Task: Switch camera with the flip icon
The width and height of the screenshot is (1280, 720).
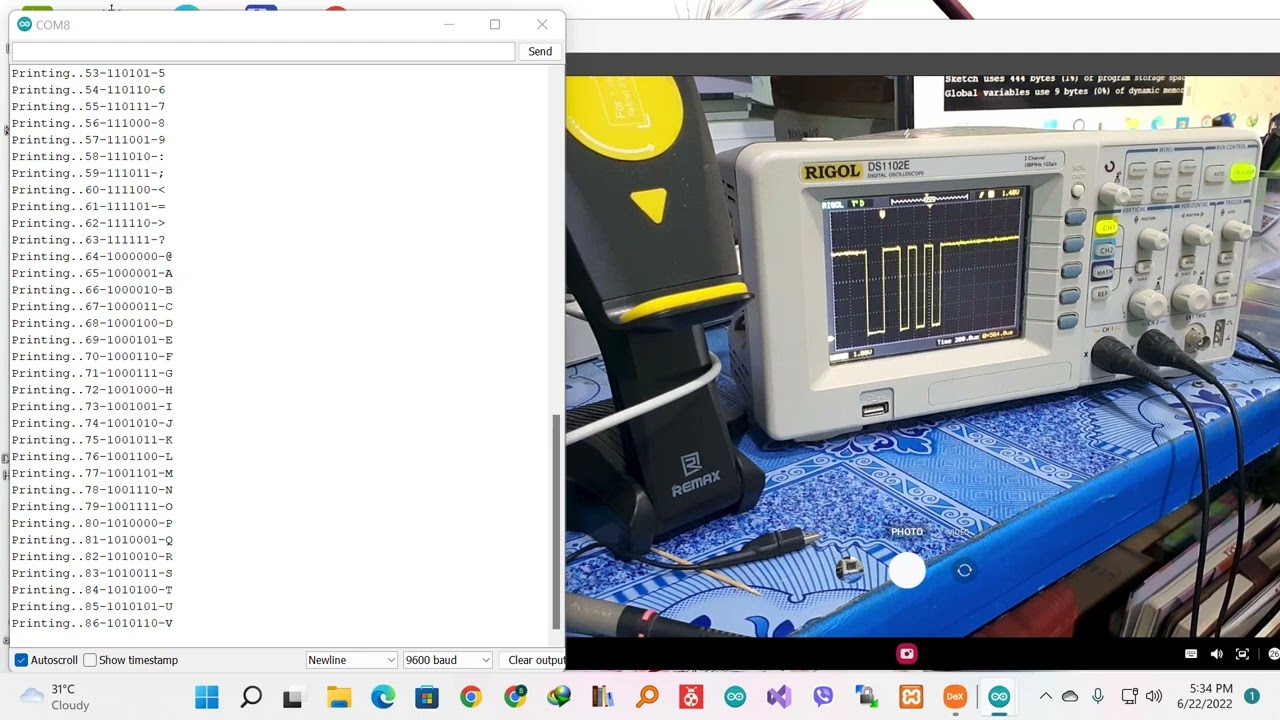Action: coord(964,570)
